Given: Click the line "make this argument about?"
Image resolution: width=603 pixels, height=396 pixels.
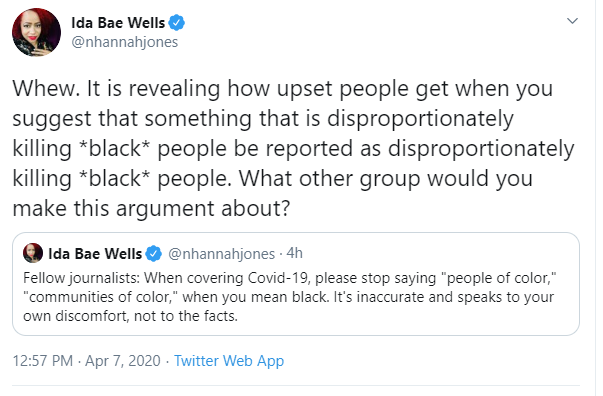Looking at the screenshot, I should point(151,209).
